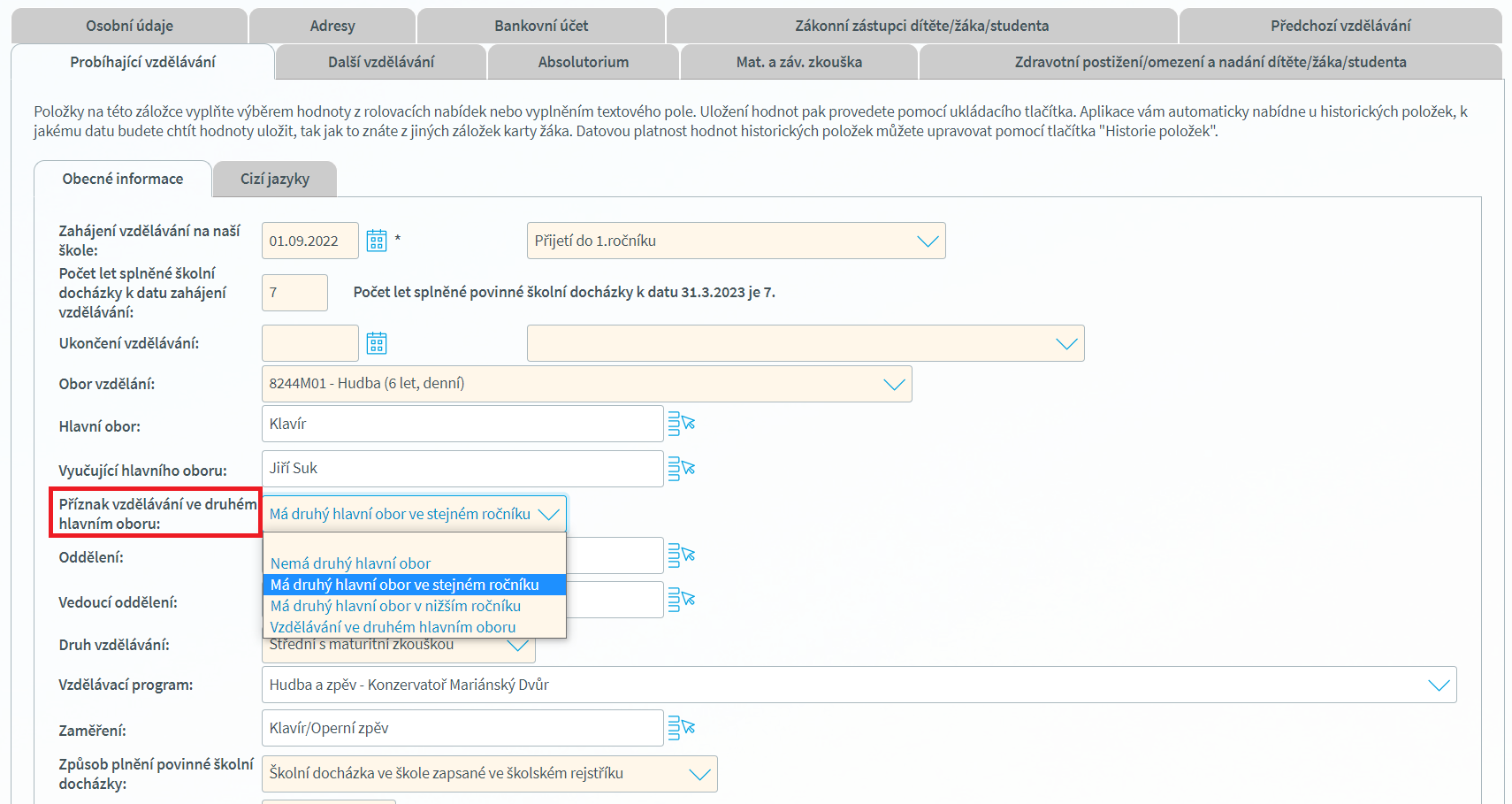Expand the Vzdělávací program dropdown
The width and height of the screenshot is (1512, 804).
pos(859,685)
